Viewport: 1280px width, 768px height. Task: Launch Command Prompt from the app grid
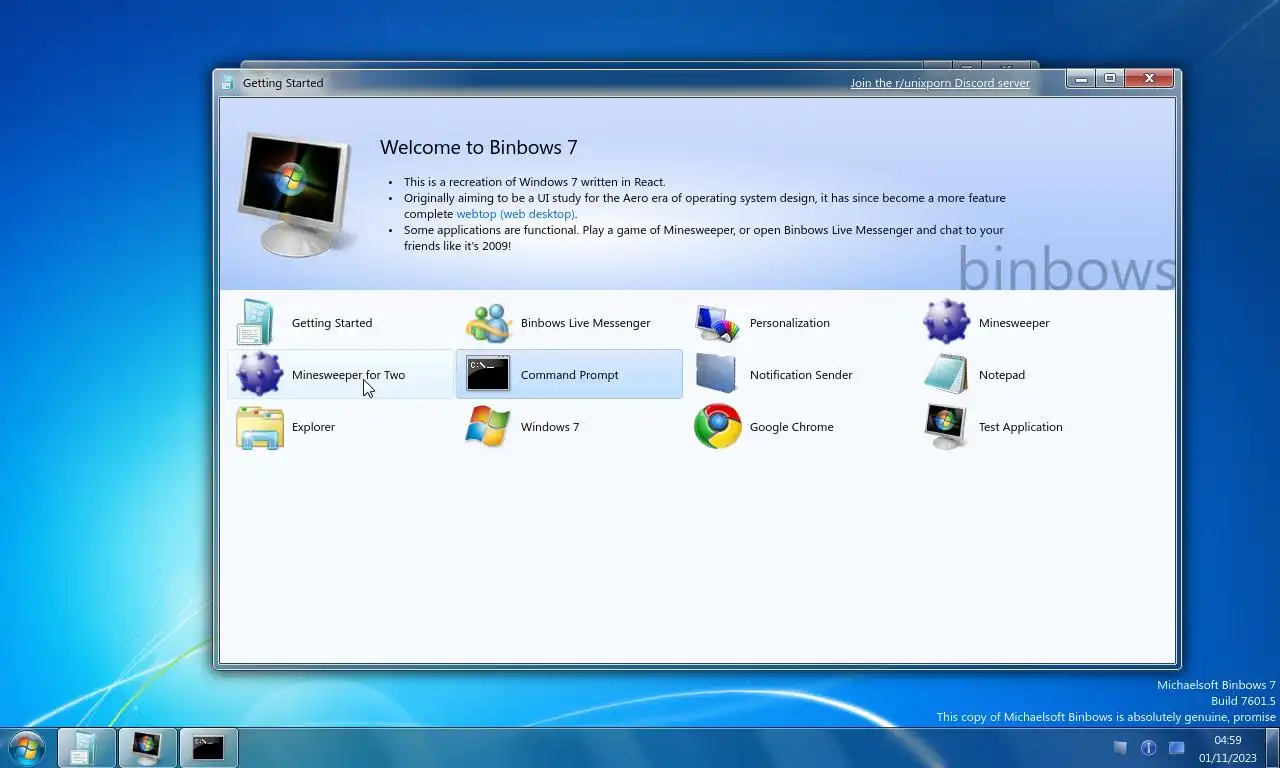pos(569,375)
